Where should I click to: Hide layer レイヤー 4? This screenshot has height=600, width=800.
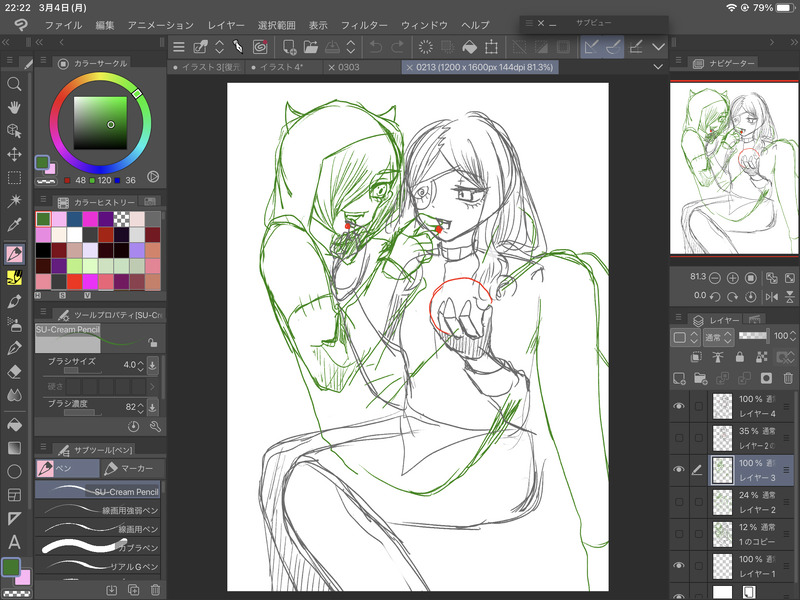(679, 406)
